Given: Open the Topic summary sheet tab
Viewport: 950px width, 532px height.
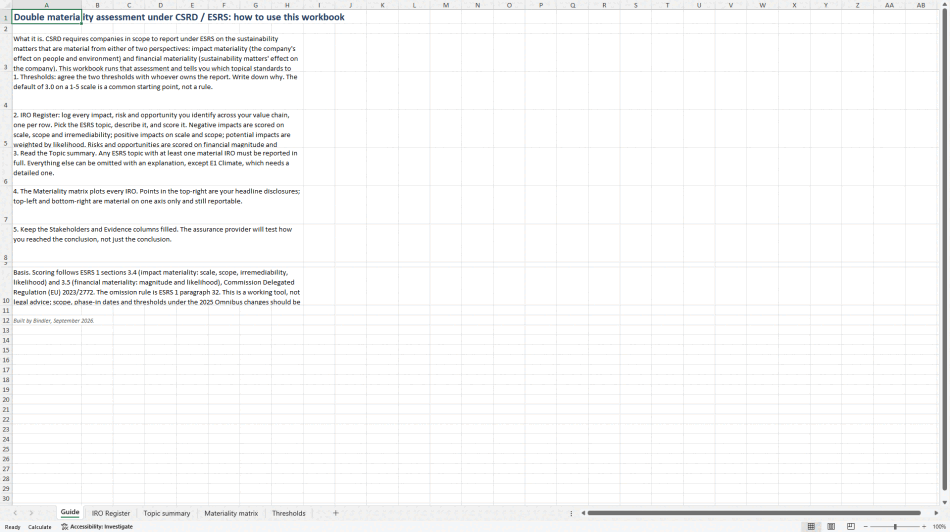Looking at the screenshot, I should [167, 513].
